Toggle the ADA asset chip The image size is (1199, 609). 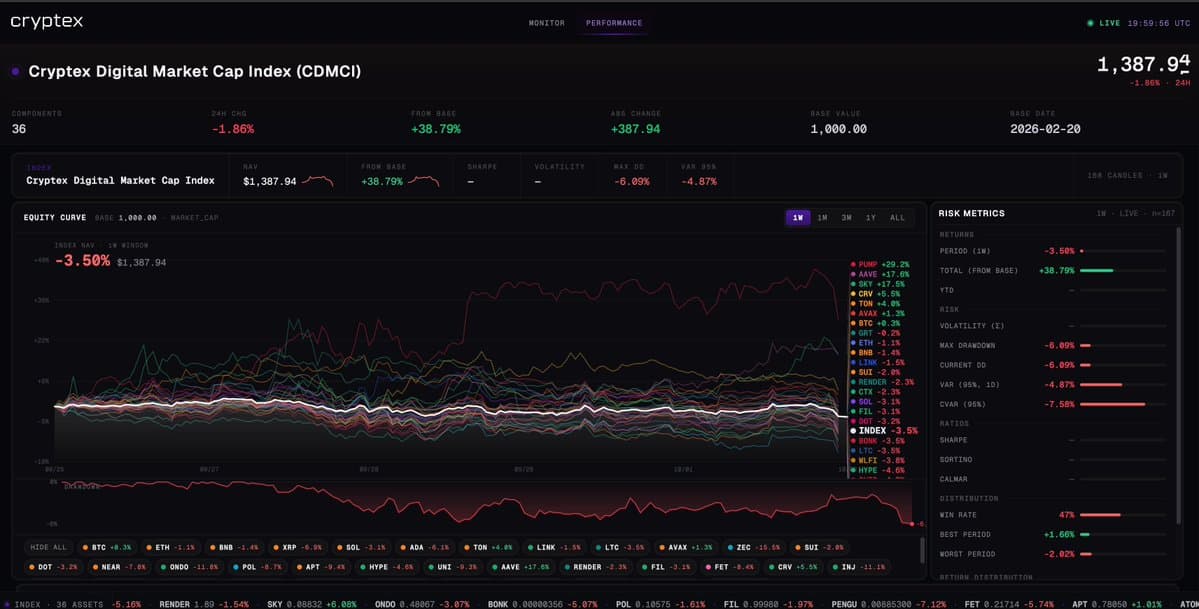click(424, 548)
